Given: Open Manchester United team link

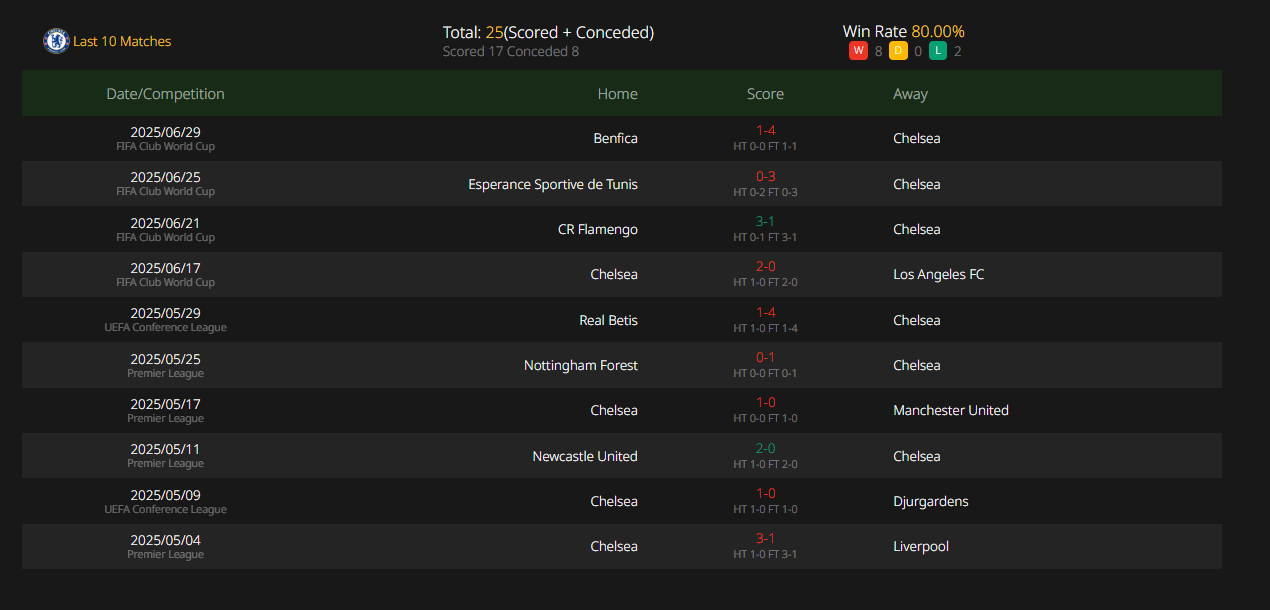Looking at the screenshot, I should (951, 411).
